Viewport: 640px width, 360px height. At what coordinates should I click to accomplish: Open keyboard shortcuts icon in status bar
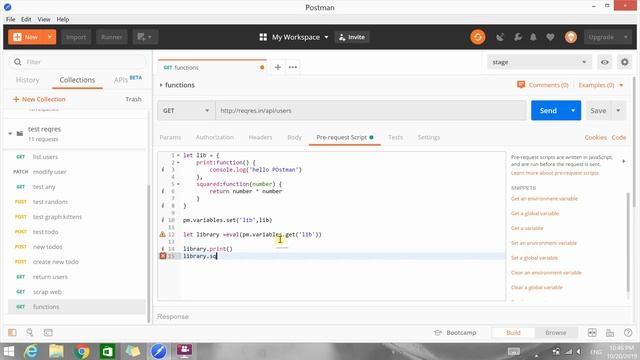point(610,333)
